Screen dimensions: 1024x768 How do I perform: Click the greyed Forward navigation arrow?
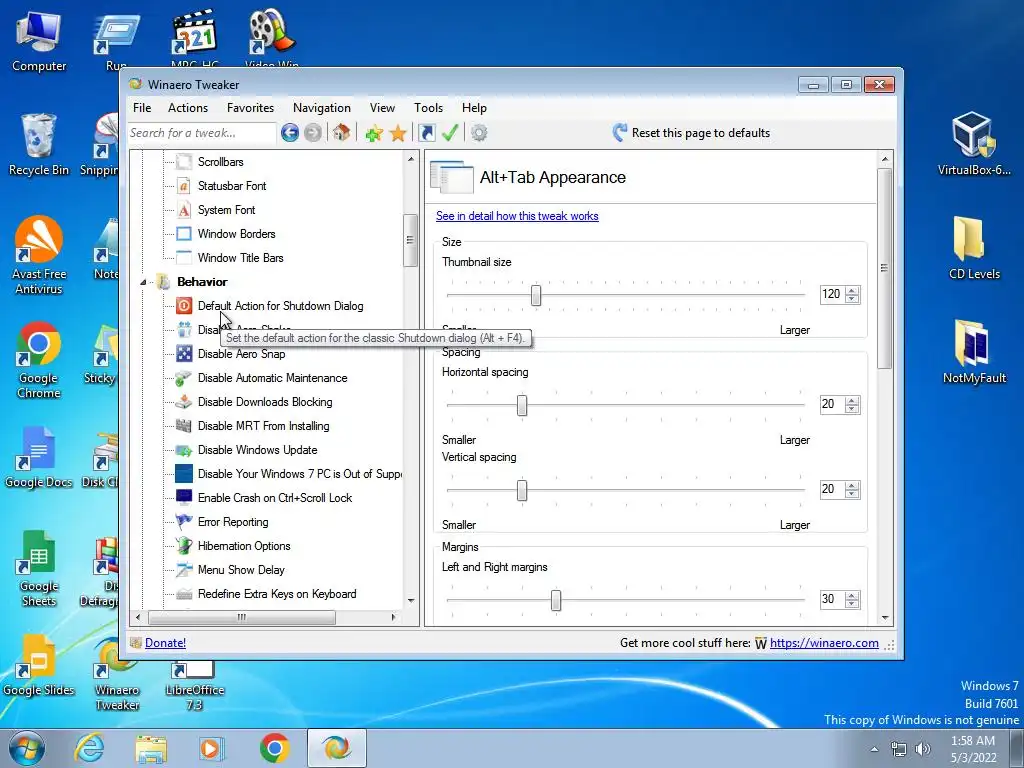pos(313,133)
